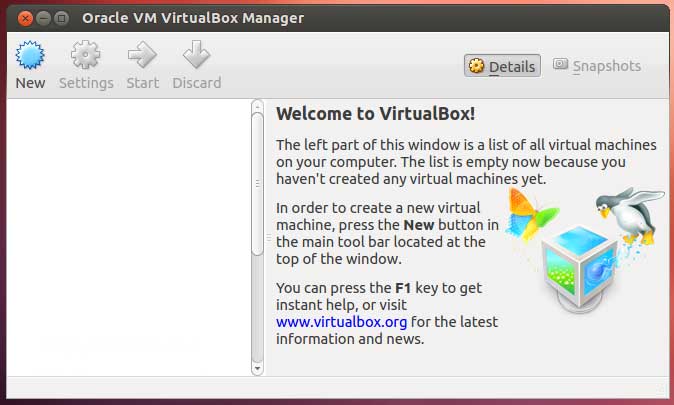Click the New virtual machine icon
This screenshot has height=405, width=674.
[x=30, y=55]
